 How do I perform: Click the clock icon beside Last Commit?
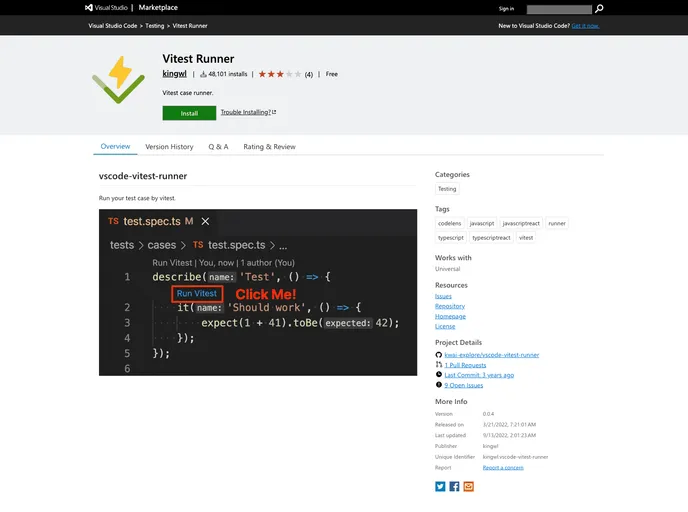click(x=438, y=375)
